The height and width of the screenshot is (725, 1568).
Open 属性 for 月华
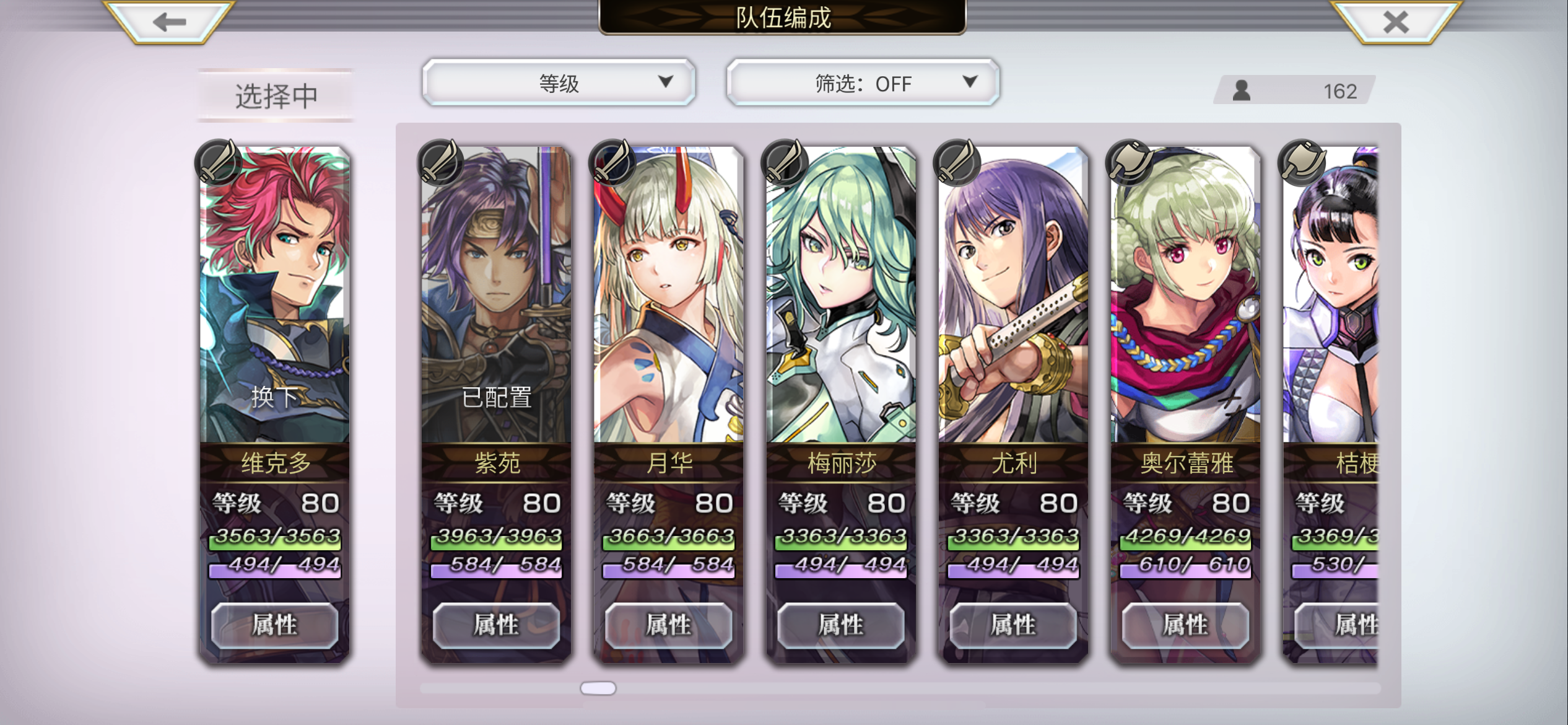tap(668, 625)
